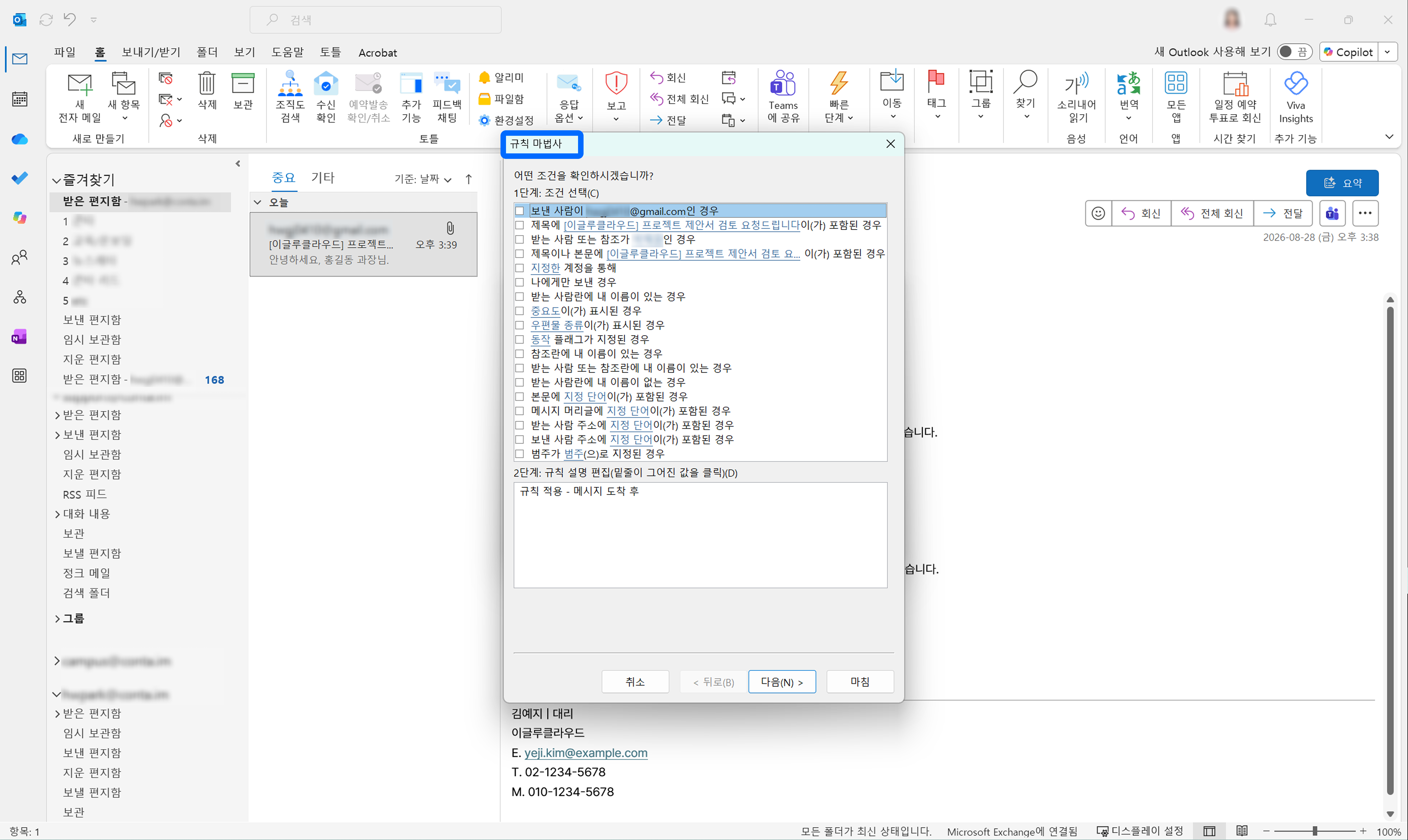
Task: Open the Copilot dropdown arrow
Action: click(1387, 52)
